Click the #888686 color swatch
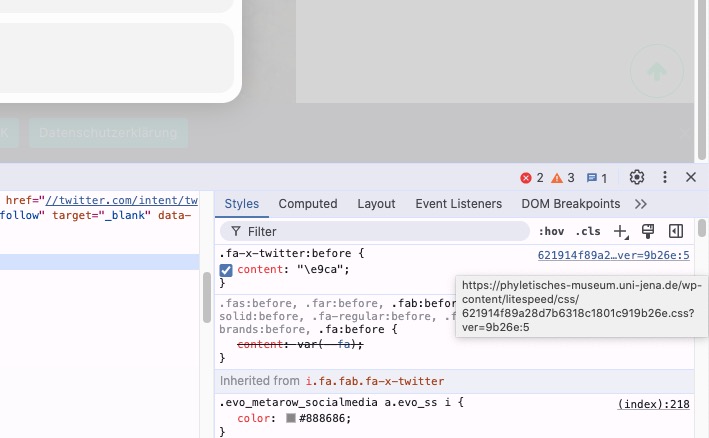This screenshot has width=709, height=438. [291, 418]
